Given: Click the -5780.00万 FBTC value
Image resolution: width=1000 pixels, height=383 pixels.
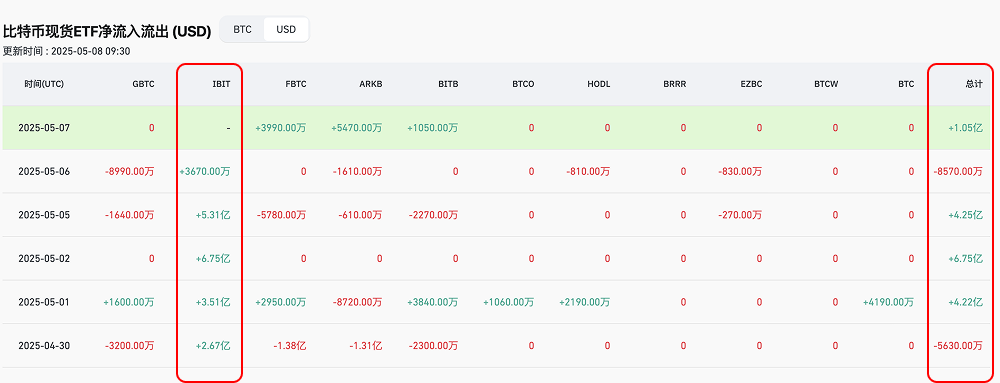Looking at the screenshot, I should pos(281,215).
